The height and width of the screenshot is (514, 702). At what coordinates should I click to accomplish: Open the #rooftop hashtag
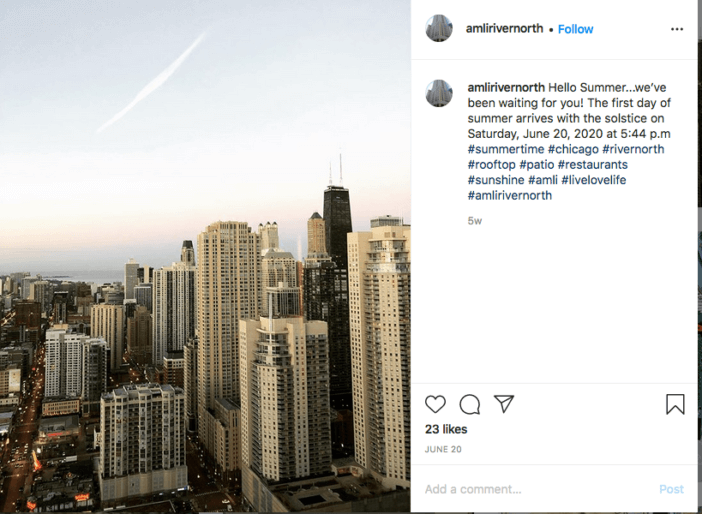coord(491,165)
